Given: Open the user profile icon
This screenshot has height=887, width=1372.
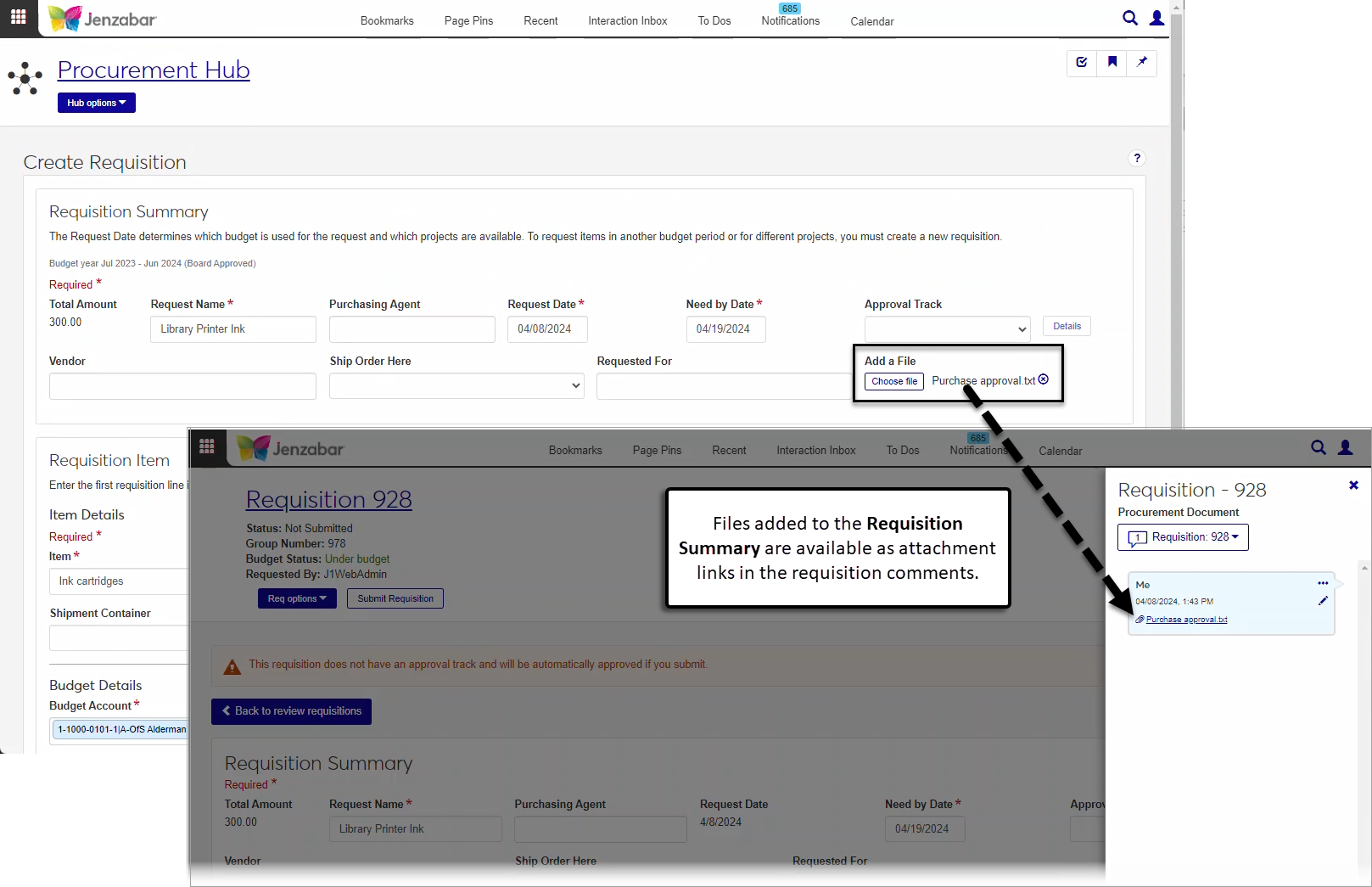Looking at the screenshot, I should (1156, 18).
